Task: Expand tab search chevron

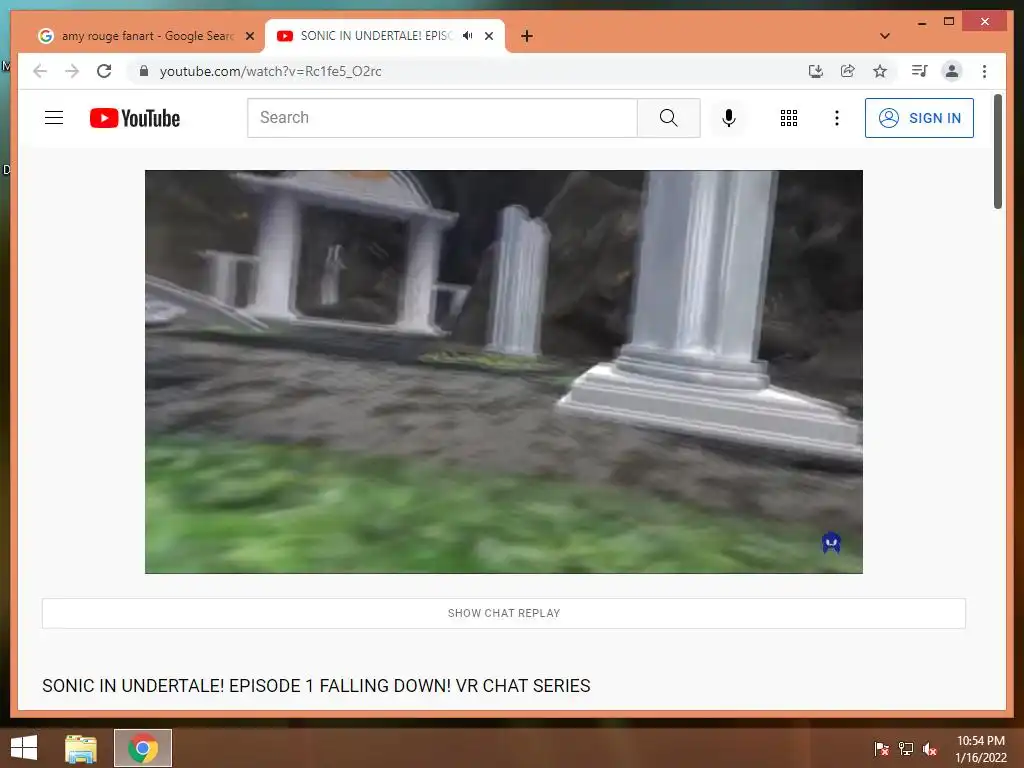Action: point(885,36)
